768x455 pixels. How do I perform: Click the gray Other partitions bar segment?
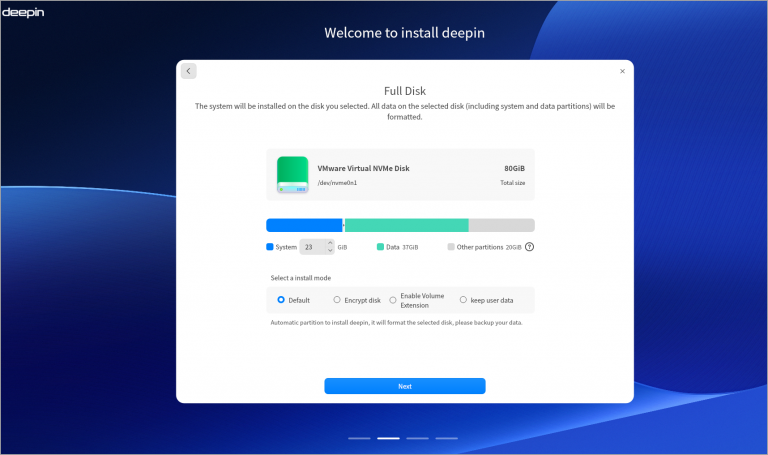(502, 225)
